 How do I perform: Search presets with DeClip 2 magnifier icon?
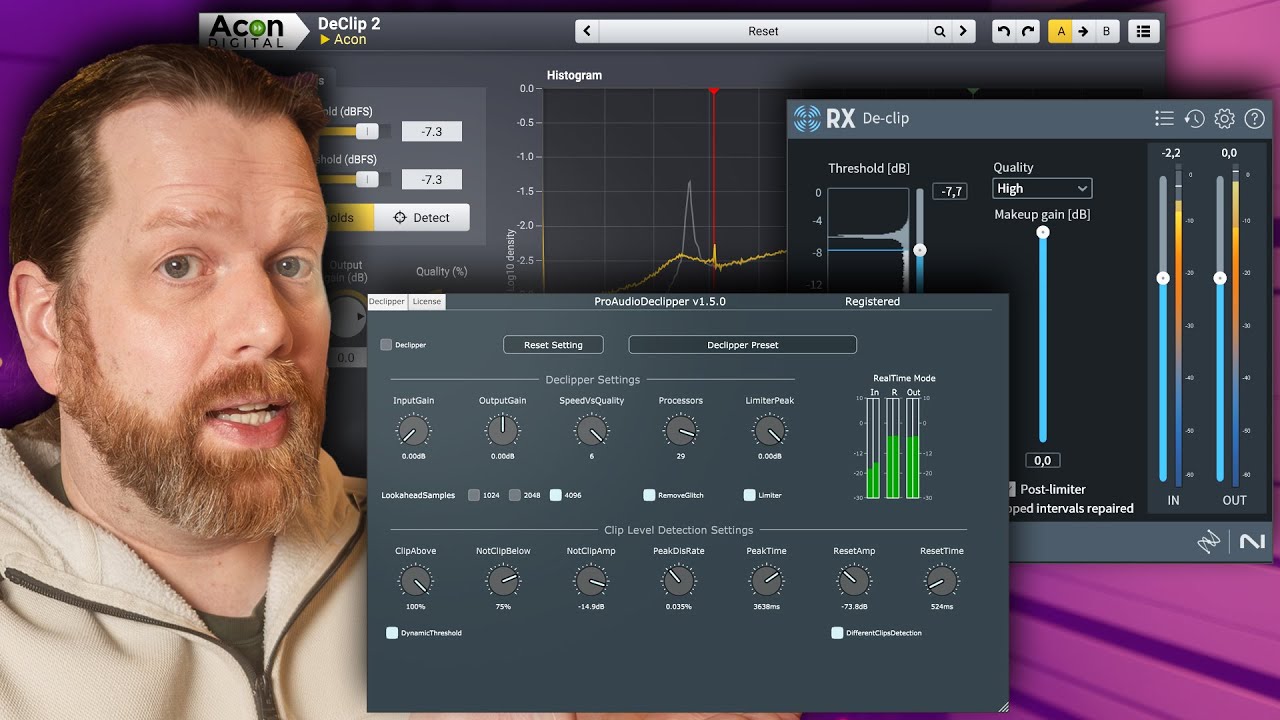tap(940, 31)
